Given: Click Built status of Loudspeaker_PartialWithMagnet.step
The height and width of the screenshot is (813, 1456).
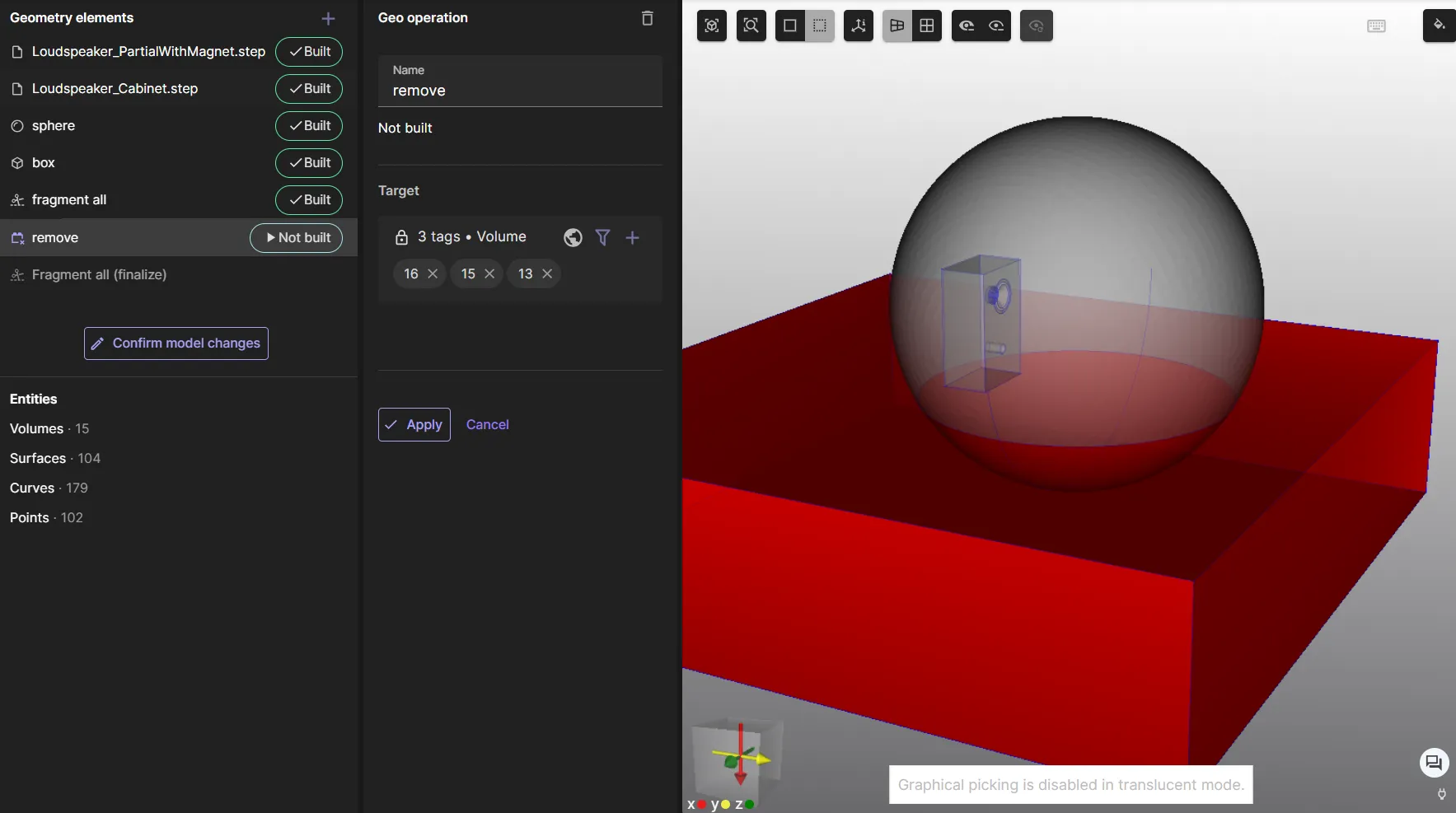Looking at the screenshot, I should tap(309, 51).
